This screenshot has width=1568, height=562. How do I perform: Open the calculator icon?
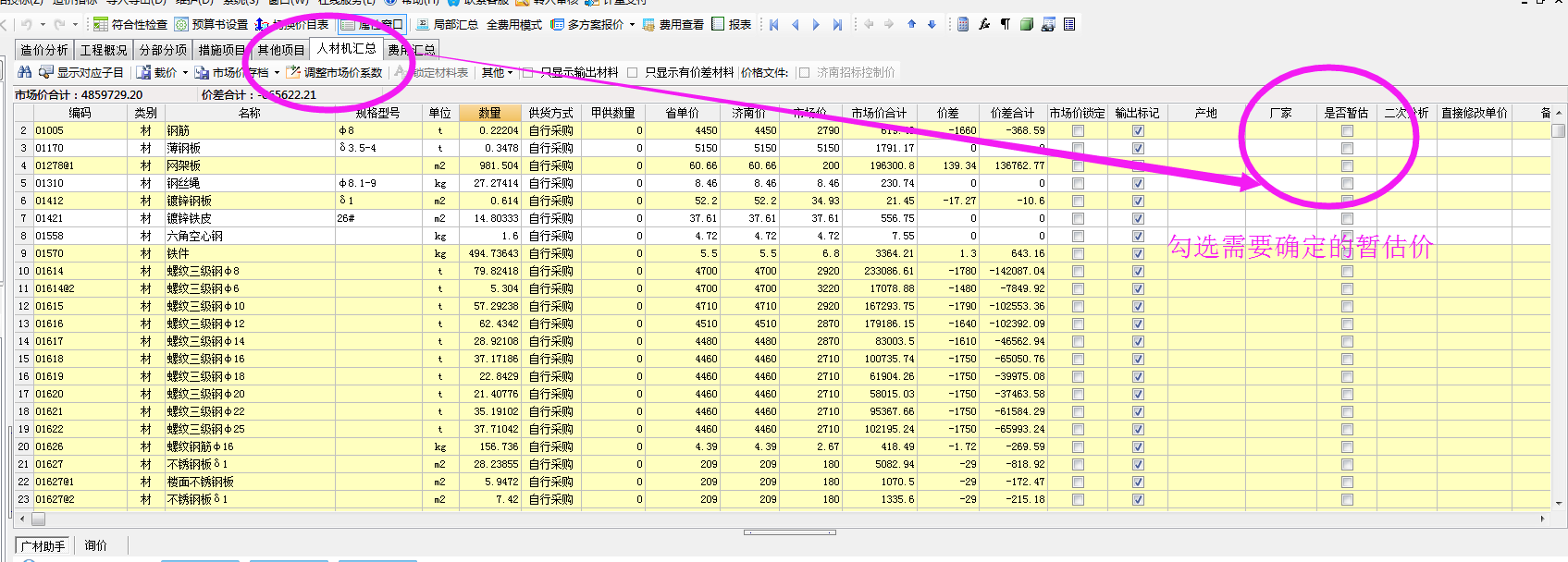click(963, 24)
